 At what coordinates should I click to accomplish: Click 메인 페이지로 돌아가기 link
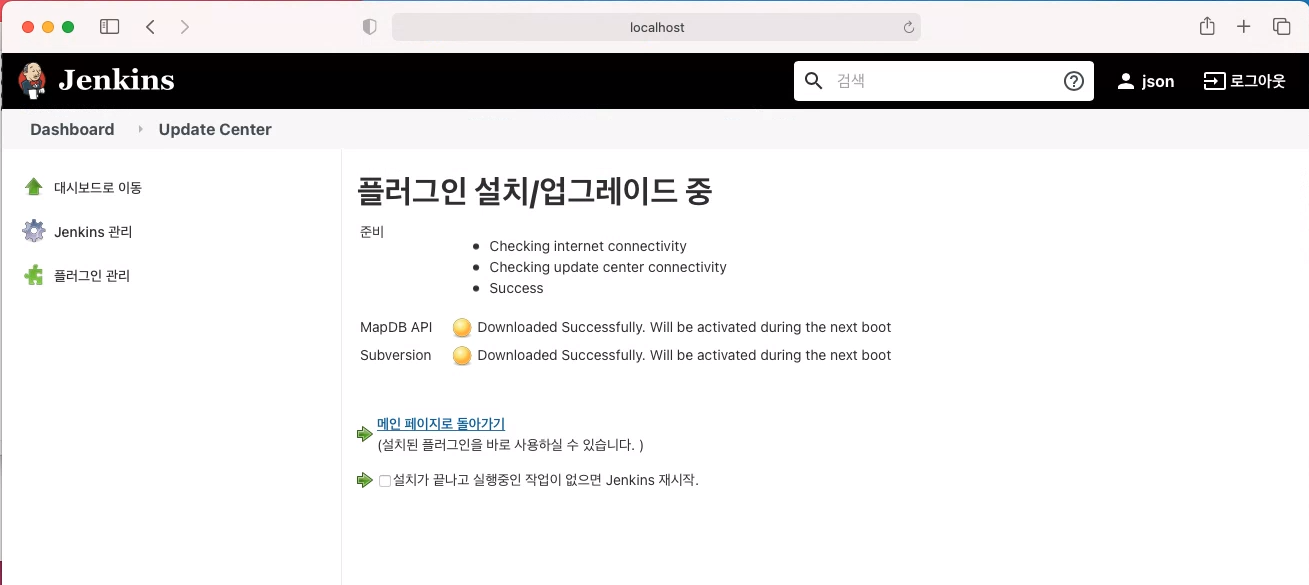[x=441, y=424]
